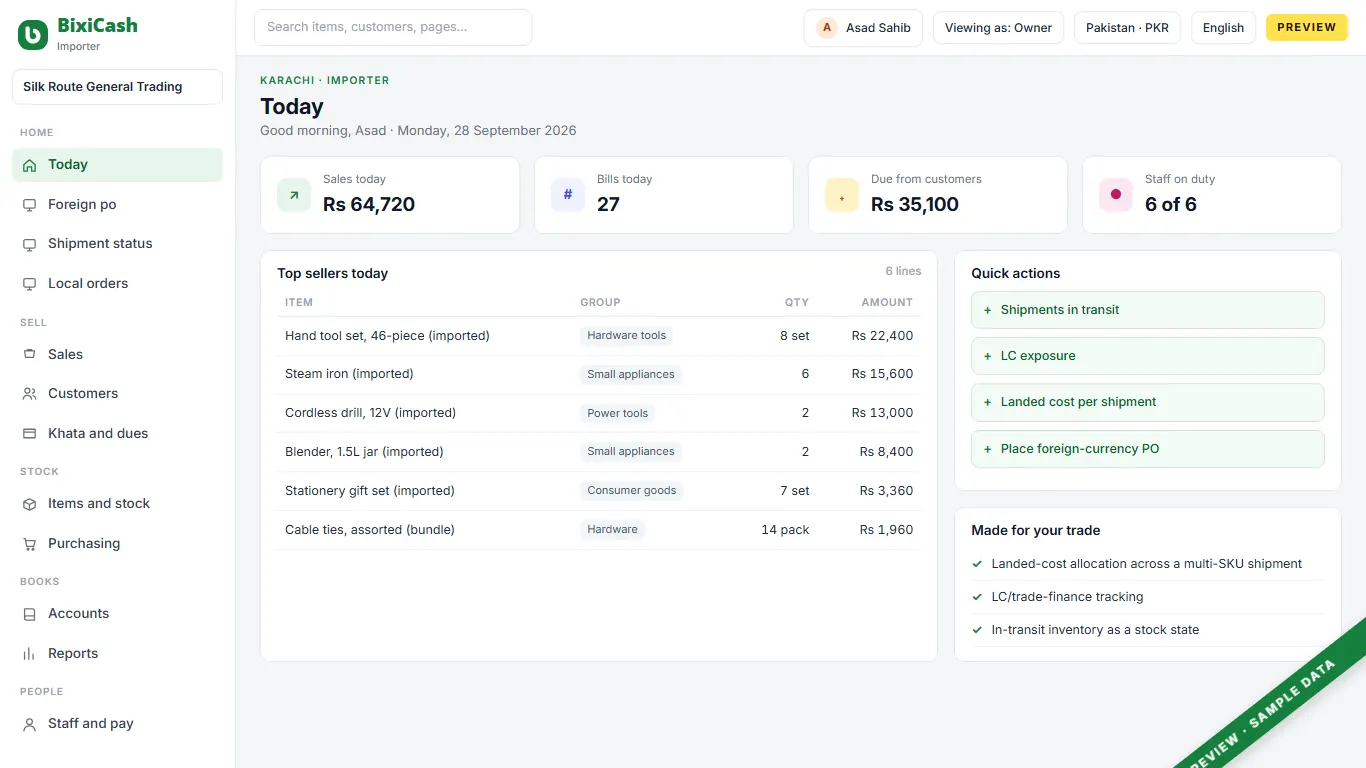This screenshot has width=1366, height=768.
Task: Click the Local orders sidebar icon
Action: 29,284
